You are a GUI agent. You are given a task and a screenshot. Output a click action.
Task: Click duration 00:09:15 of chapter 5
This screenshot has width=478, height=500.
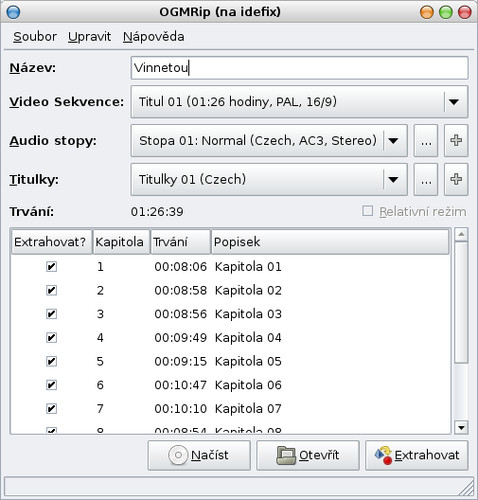click(x=180, y=361)
